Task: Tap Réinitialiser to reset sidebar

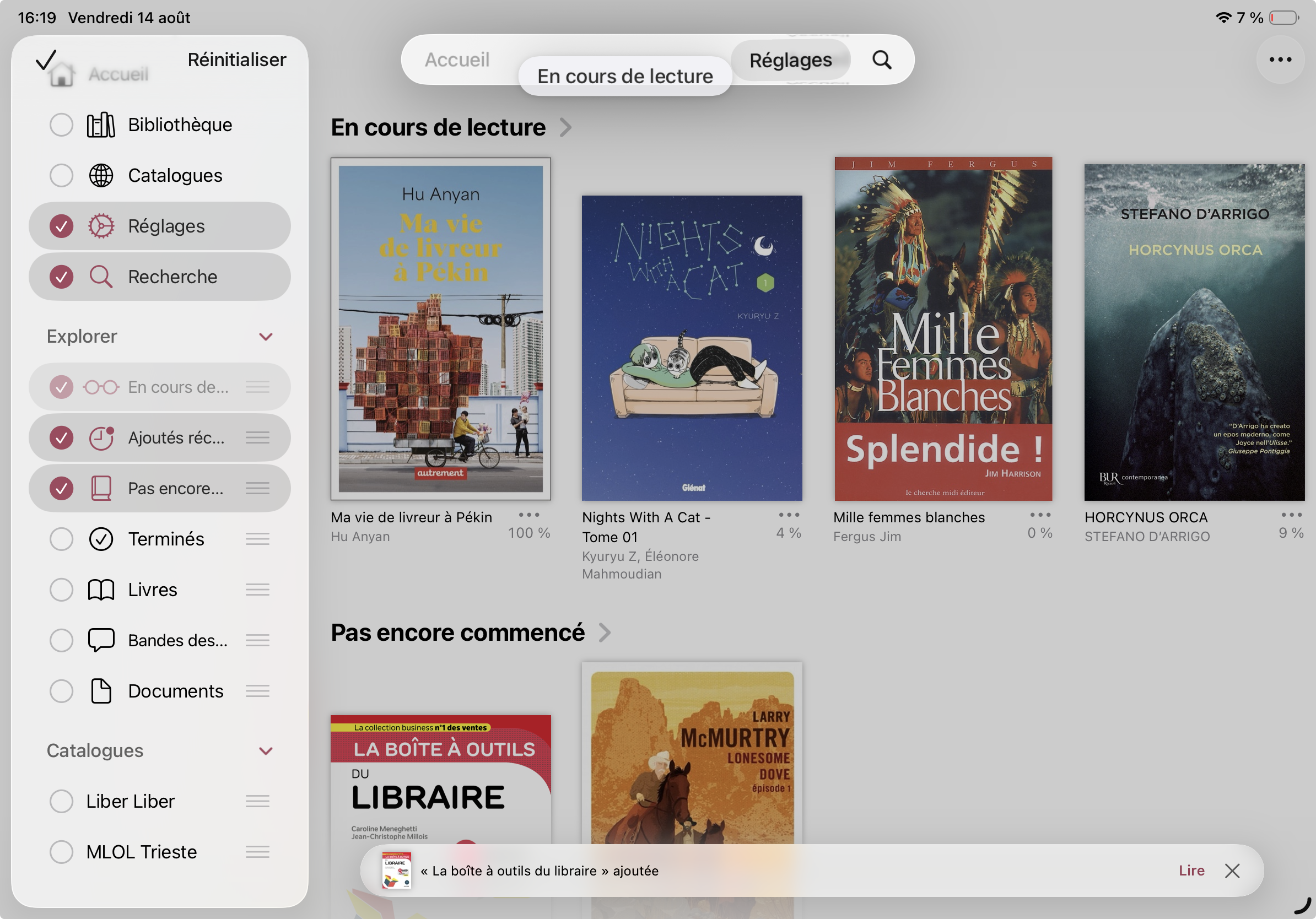Action: [x=237, y=60]
